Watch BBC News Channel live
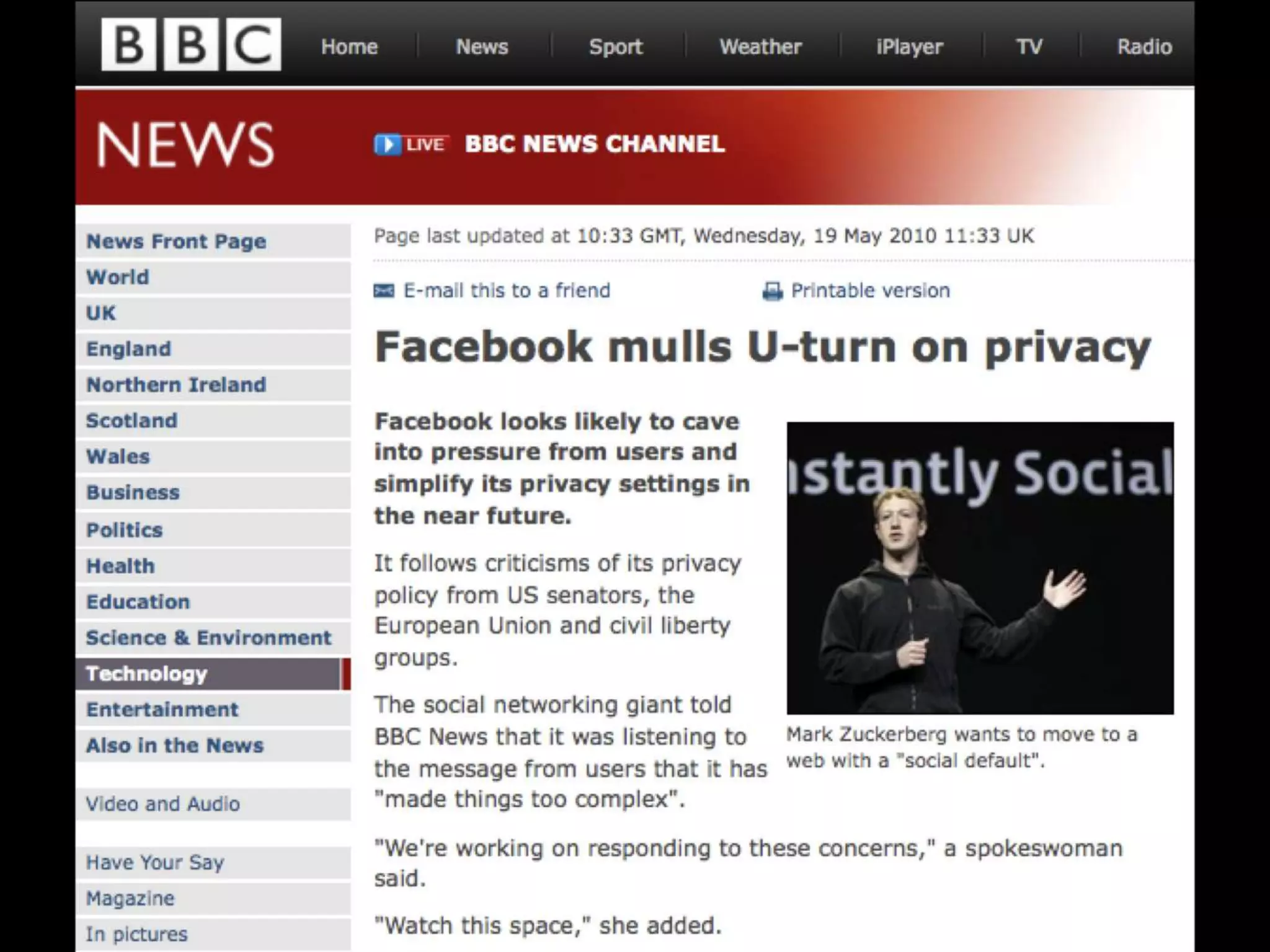 pyautogui.click(x=594, y=144)
